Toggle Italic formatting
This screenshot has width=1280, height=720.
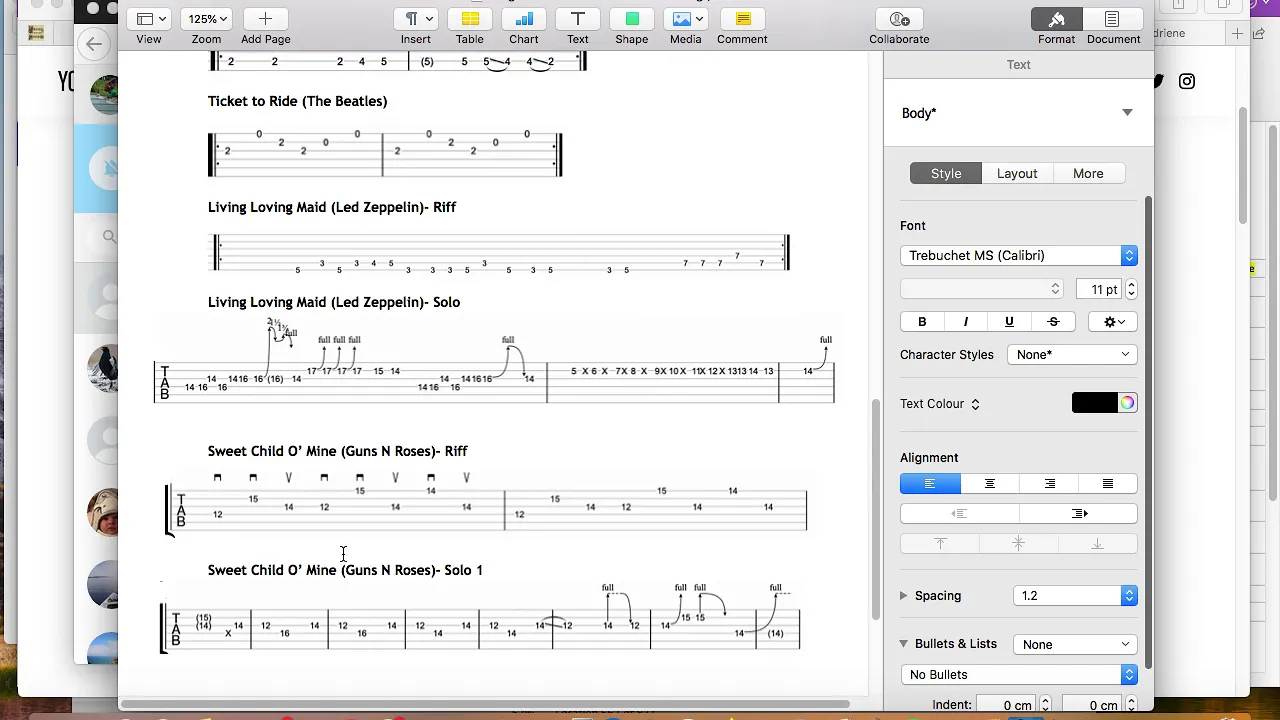[965, 321]
